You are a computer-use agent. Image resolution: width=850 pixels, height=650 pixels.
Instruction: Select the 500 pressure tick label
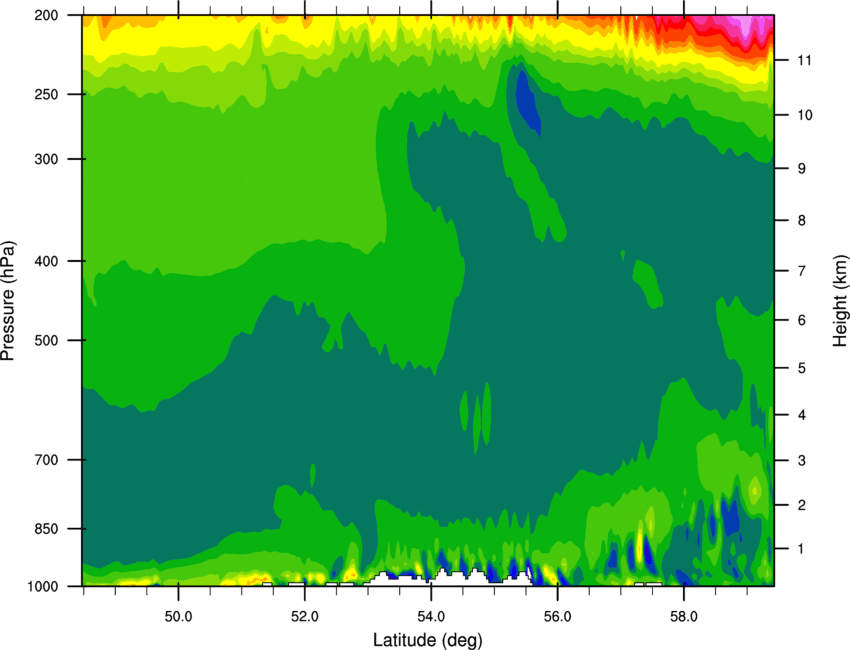click(x=46, y=340)
